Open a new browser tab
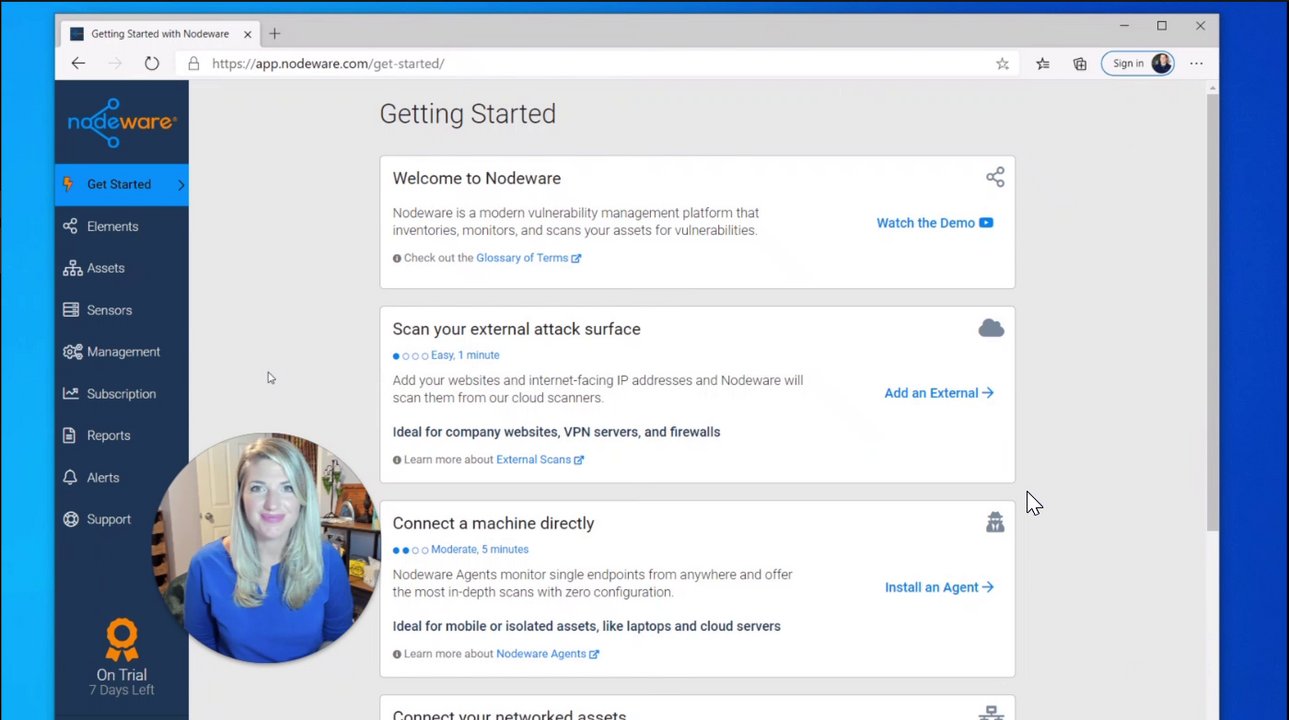 tap(274, 34)
